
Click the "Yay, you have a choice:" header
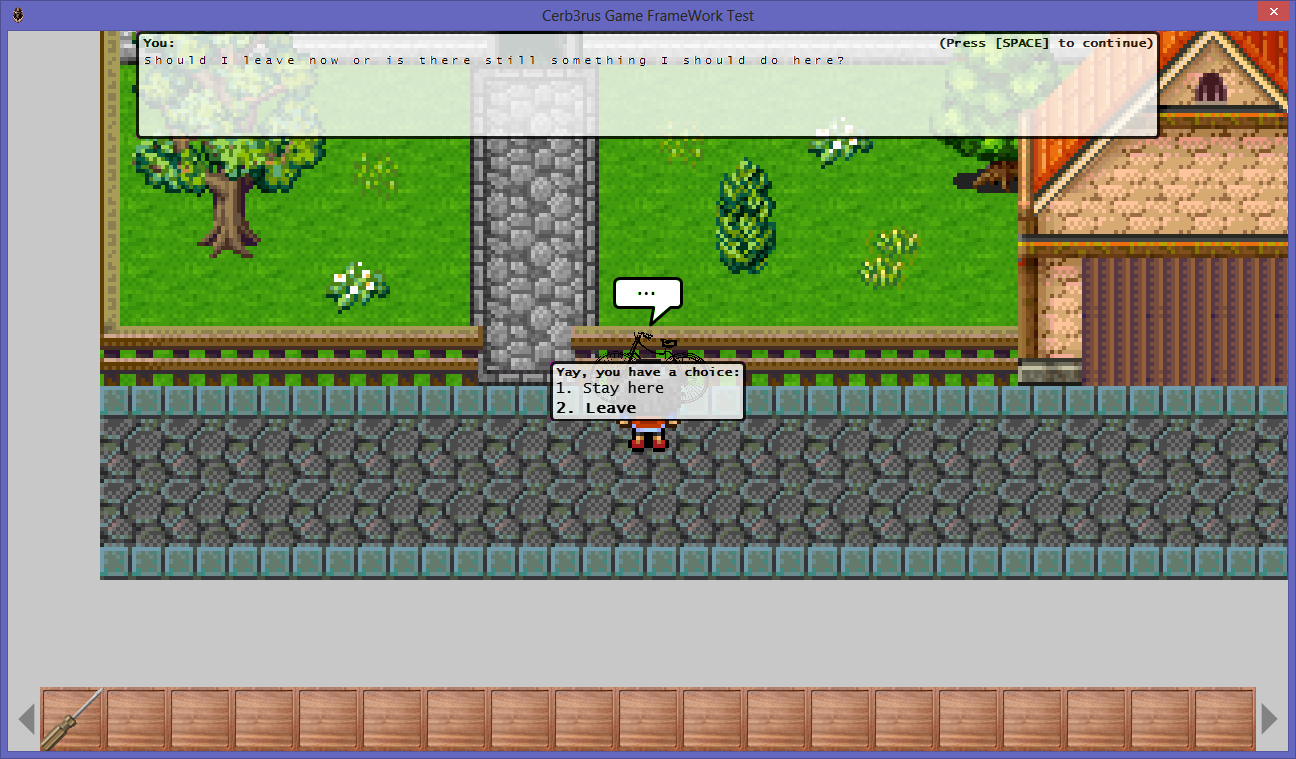[x=647, y=371]
